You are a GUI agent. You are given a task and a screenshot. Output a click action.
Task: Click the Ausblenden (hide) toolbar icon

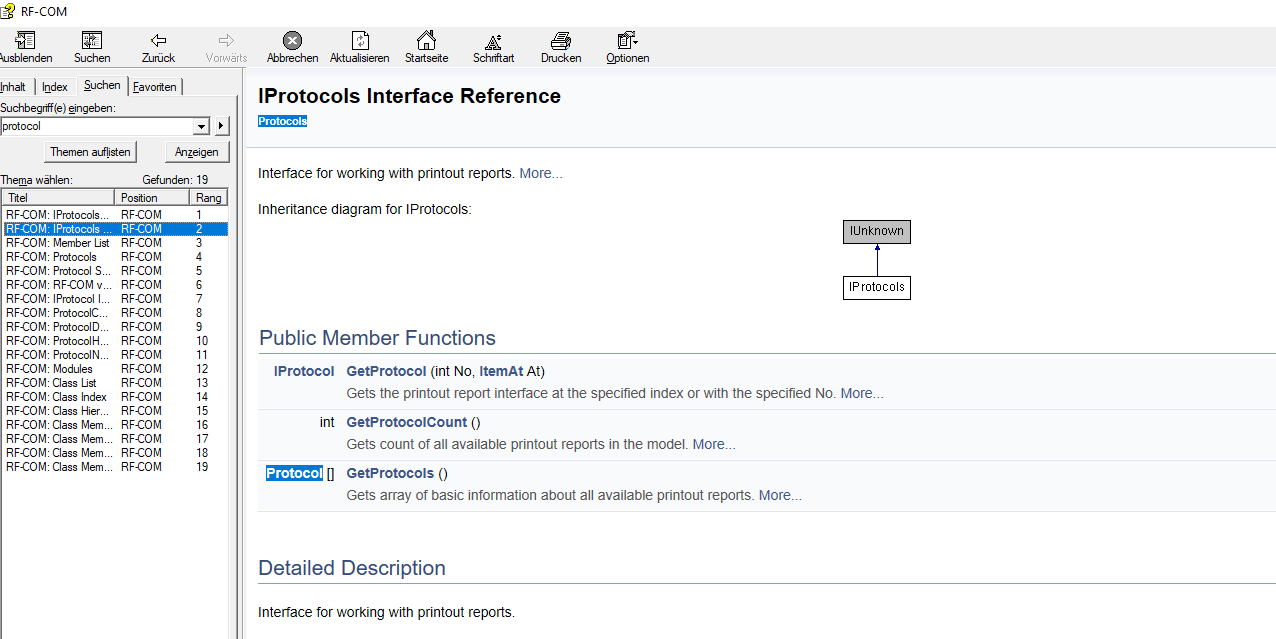(24, 41)
